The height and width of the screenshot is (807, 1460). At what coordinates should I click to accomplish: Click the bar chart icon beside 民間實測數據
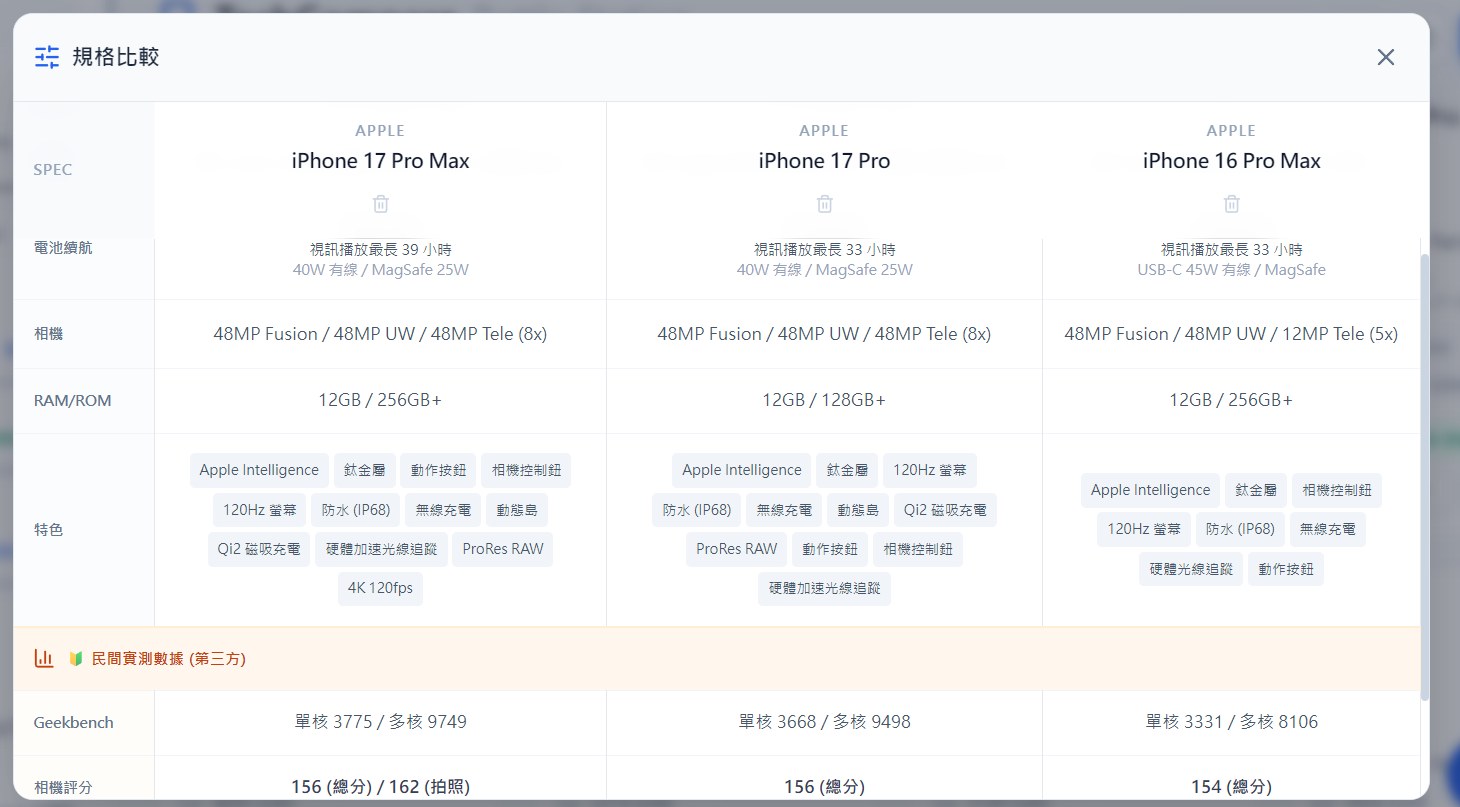[x=43, y=658]
